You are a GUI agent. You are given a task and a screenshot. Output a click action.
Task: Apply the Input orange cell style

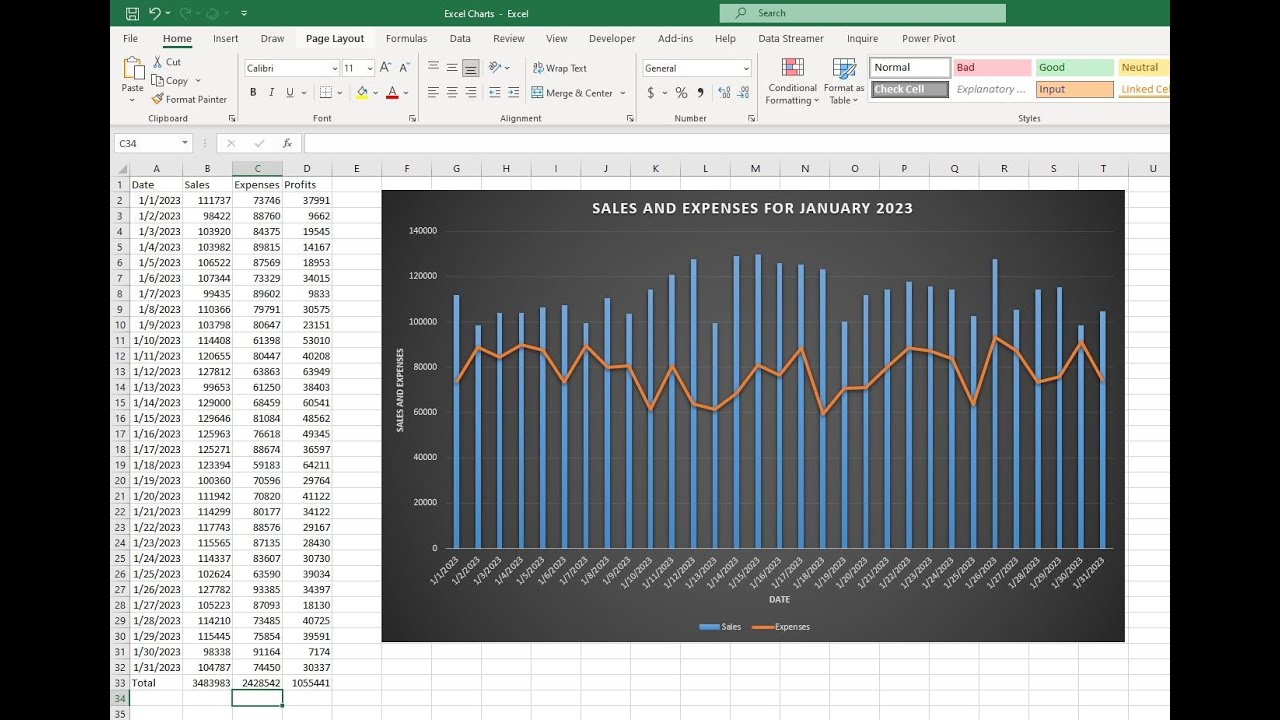(1075, 89)
